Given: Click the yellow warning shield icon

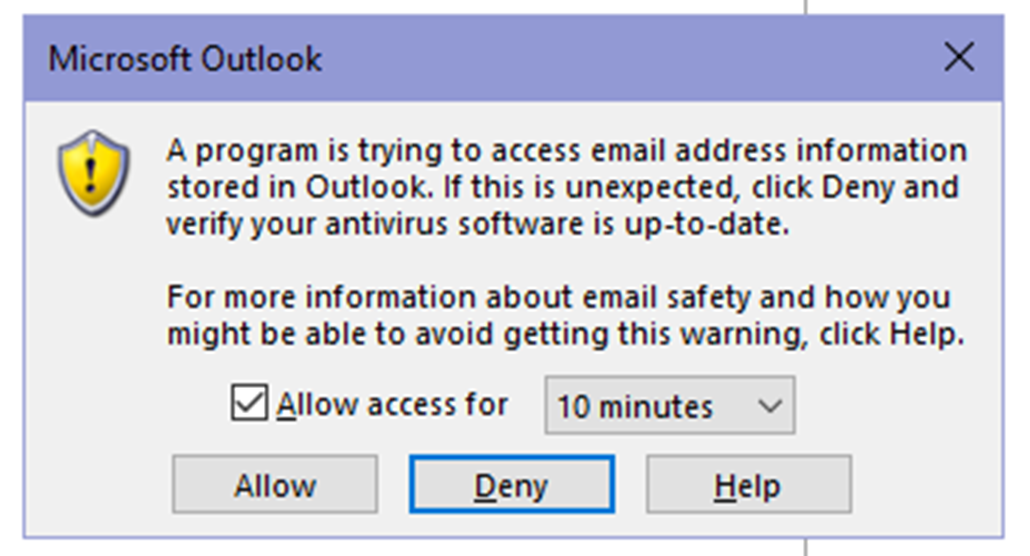Looking at the screenshot, I should [x=93, y=173].
